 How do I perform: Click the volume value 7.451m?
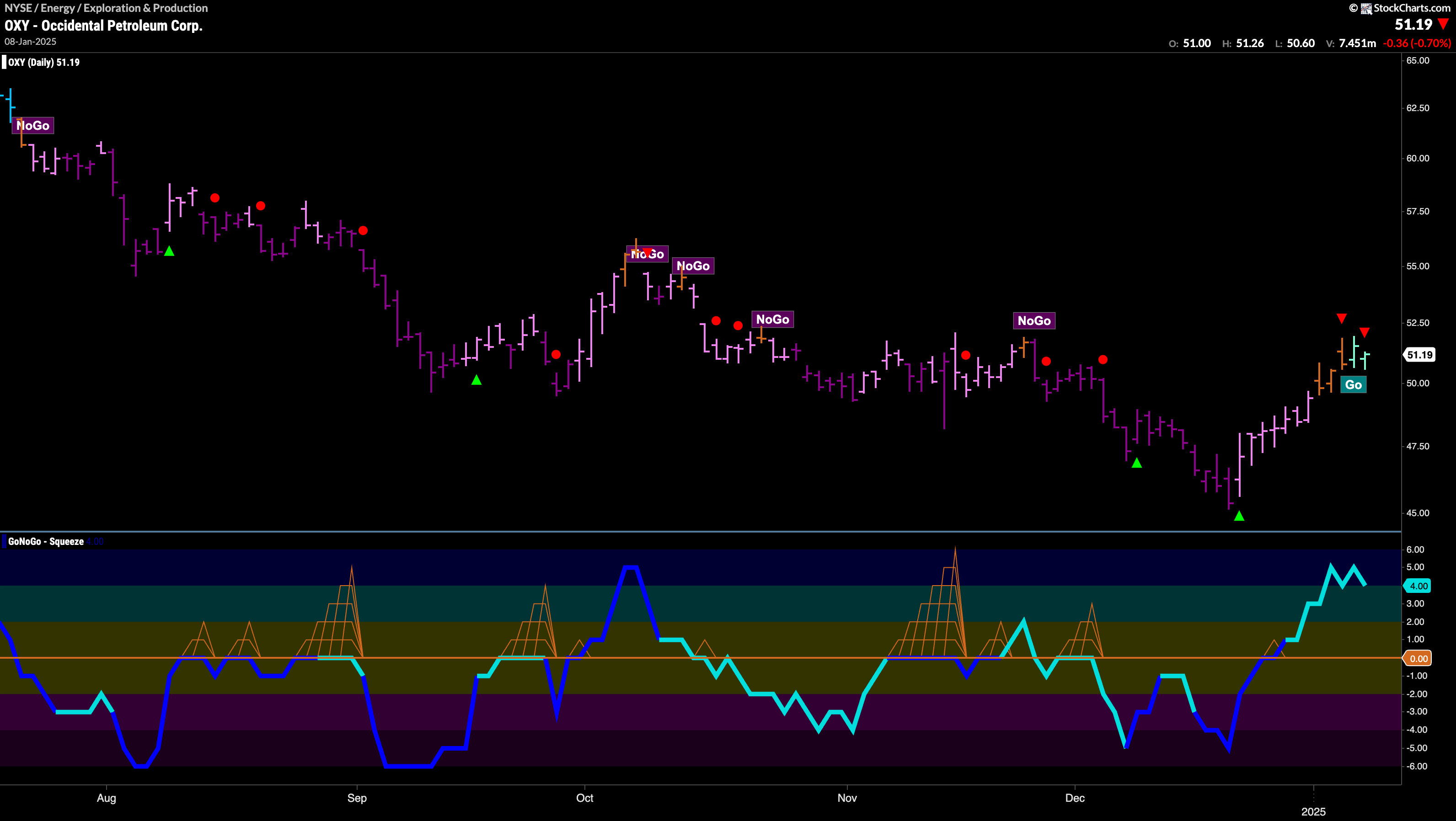[x=1357, y=43]
